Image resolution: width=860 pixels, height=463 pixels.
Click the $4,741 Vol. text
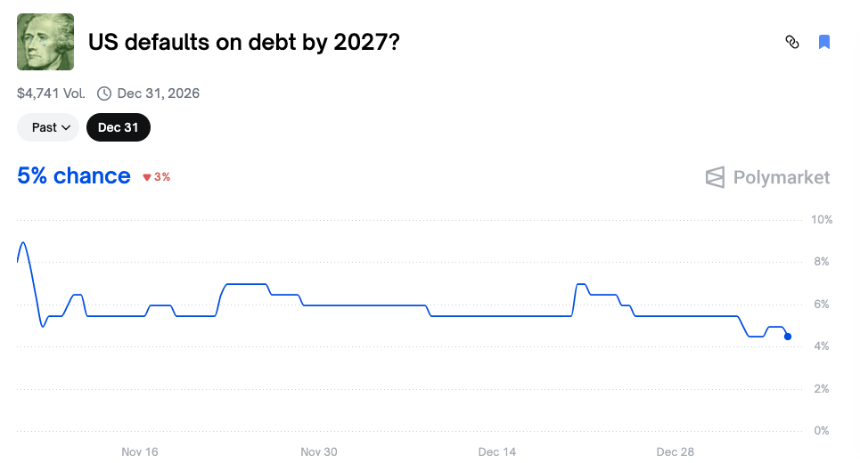coord(52,93)
